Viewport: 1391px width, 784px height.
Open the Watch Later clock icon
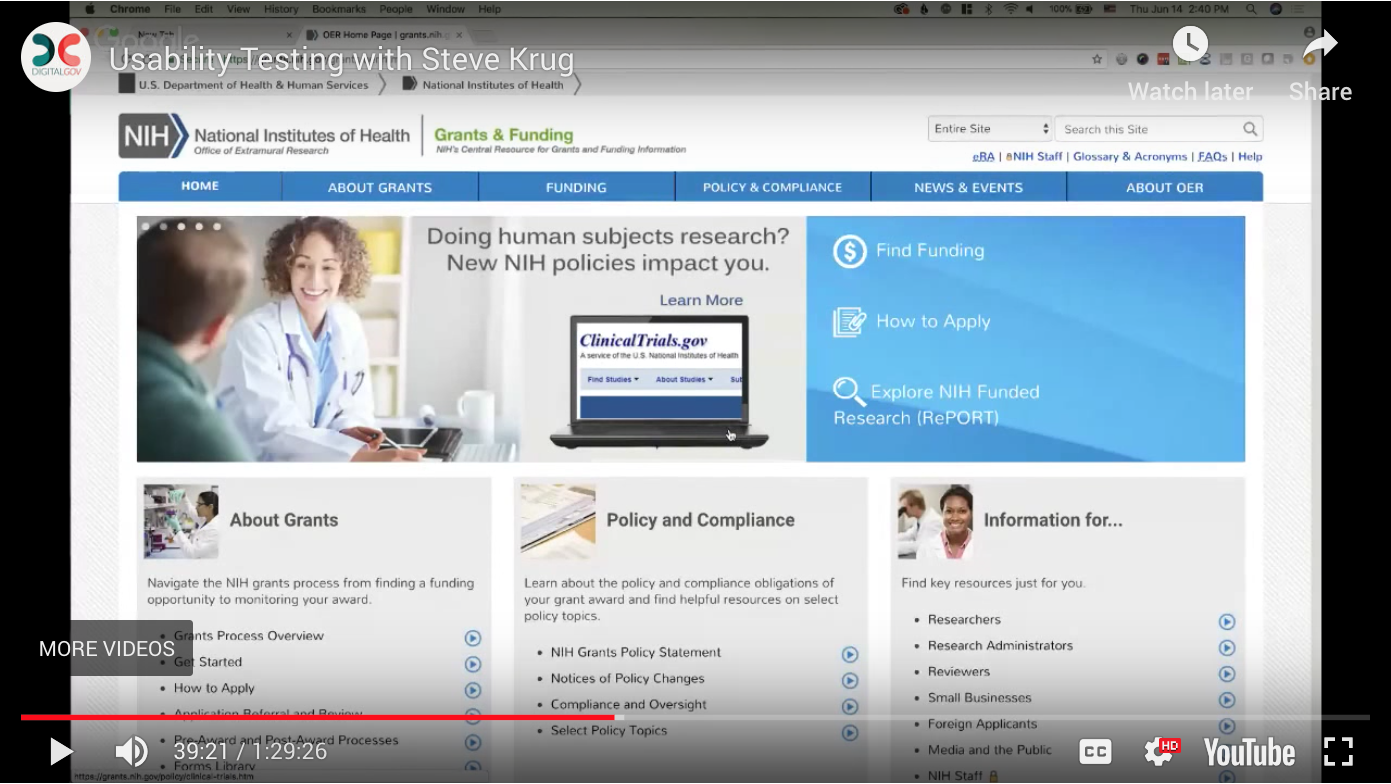coord(1190,43)
